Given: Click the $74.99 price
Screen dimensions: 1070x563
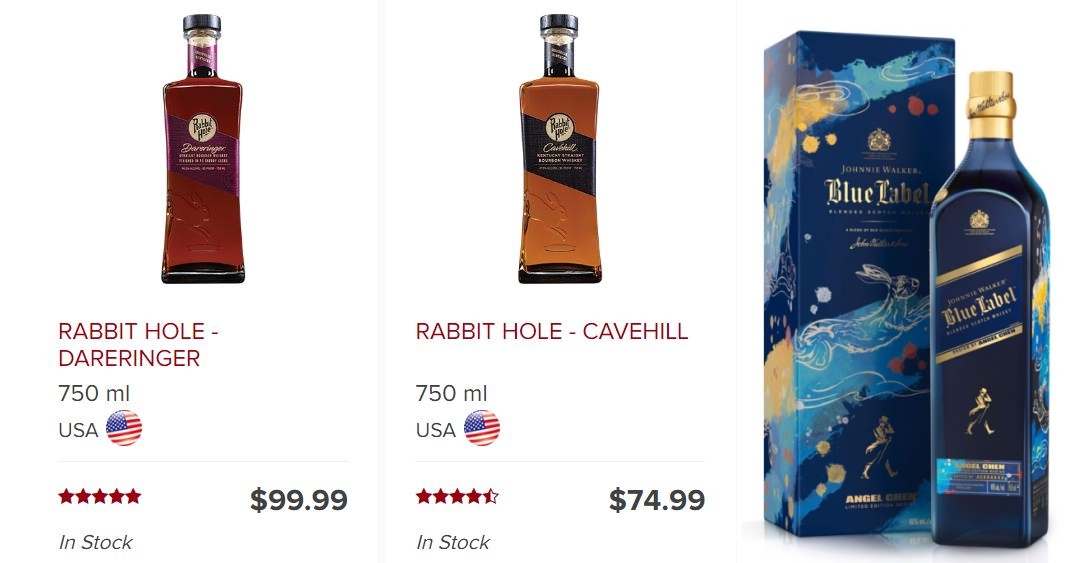Looking at the screenshot, I should click(x=656, y=500).
